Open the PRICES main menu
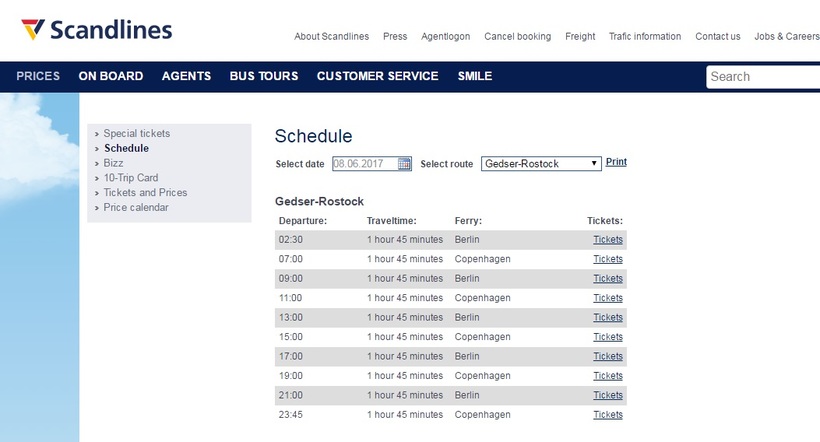The image size is (820, 442). click(x=38, y=76)
